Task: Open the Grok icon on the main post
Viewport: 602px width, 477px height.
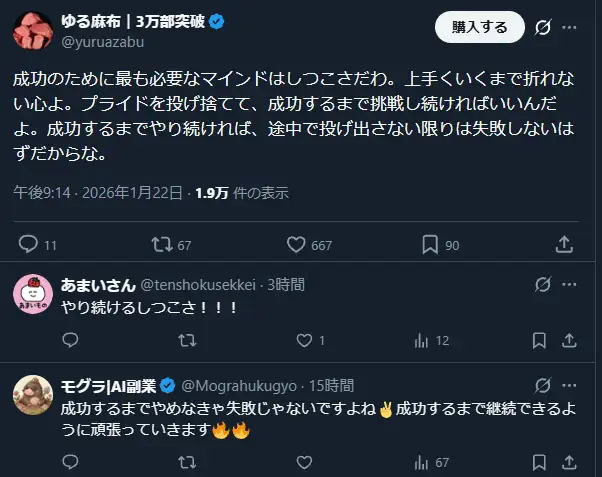Action: (x=543, y=28)
